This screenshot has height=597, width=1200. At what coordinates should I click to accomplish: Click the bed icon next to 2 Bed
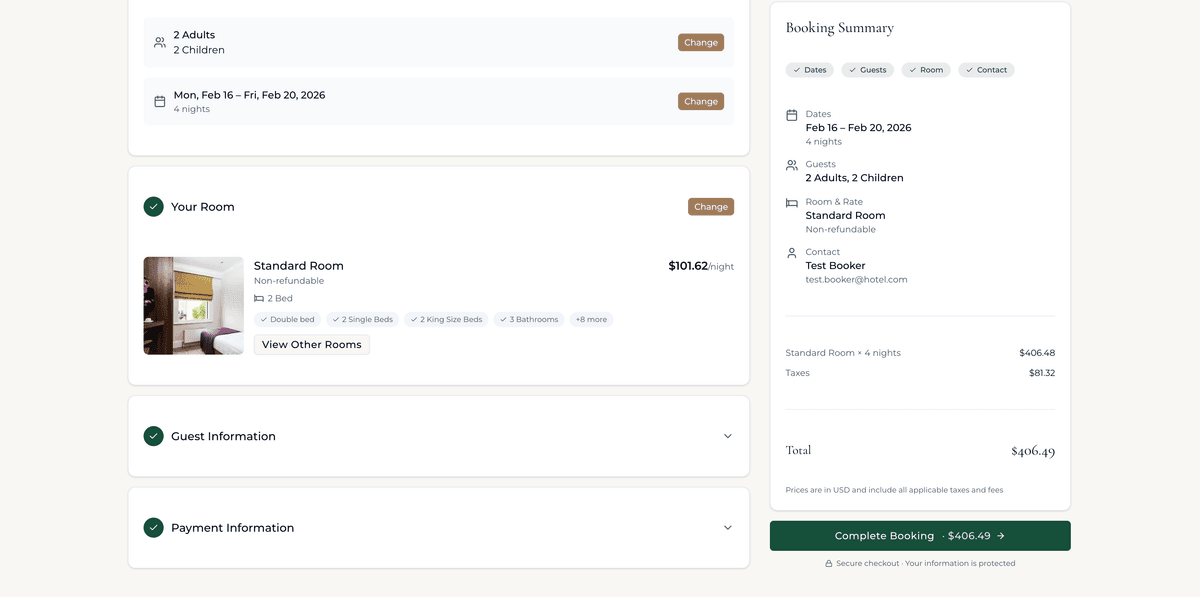coord(258,297)
